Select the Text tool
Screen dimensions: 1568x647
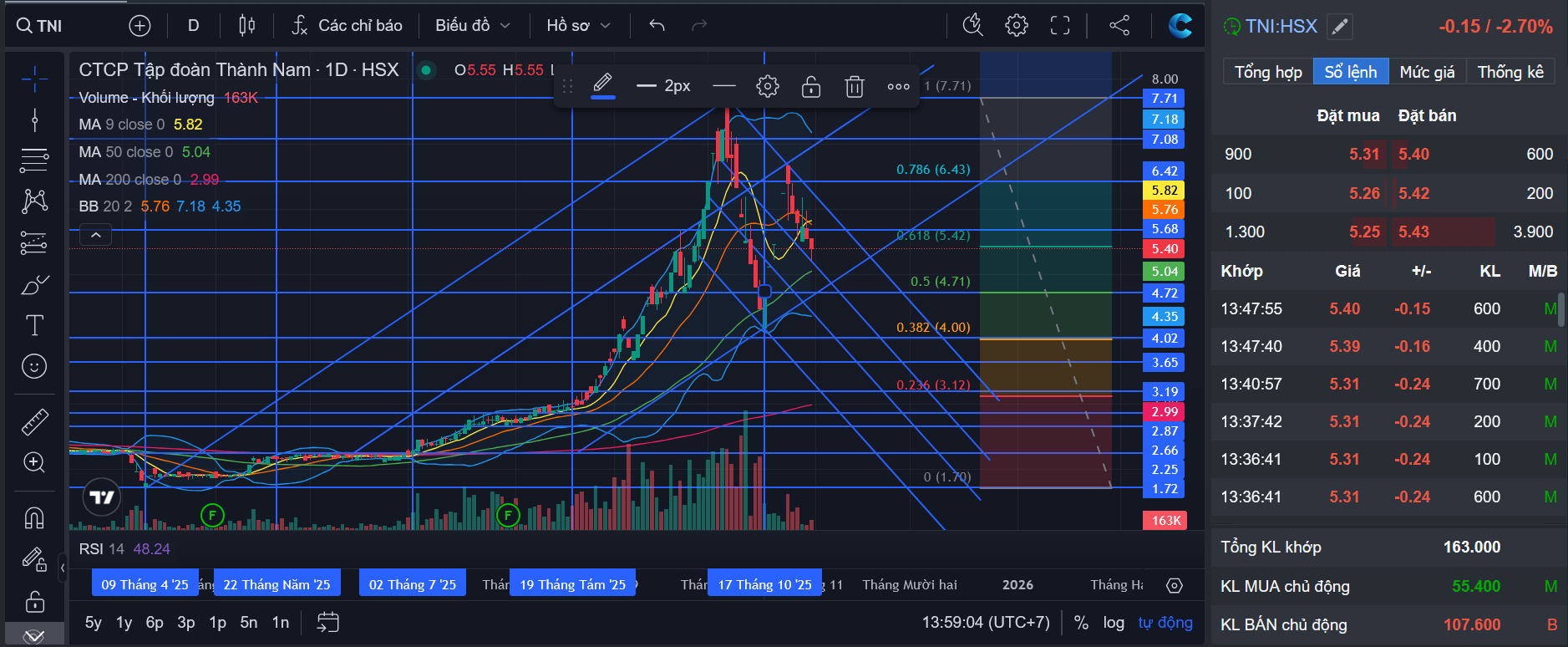tap(34, 325)
